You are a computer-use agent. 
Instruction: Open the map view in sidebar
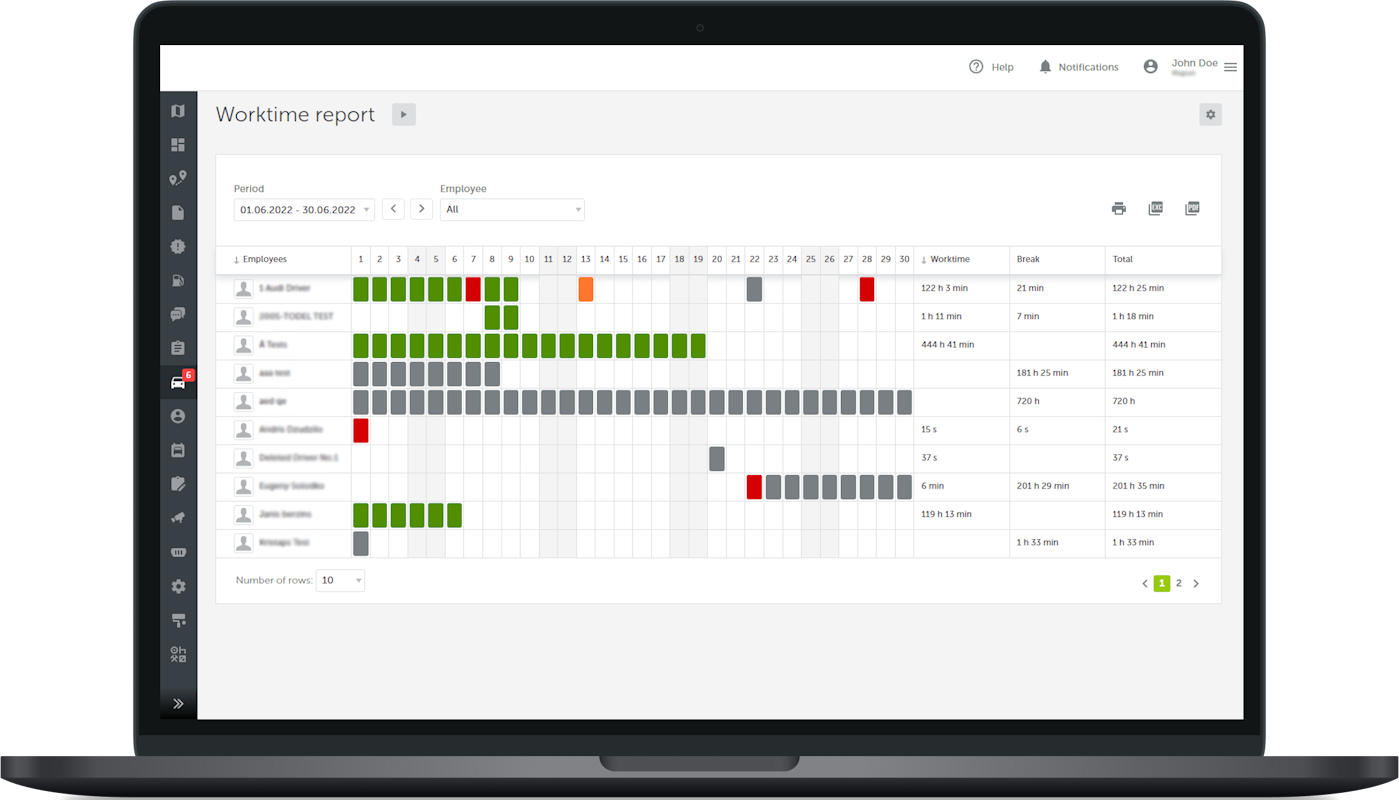click(x=178, y=111)
